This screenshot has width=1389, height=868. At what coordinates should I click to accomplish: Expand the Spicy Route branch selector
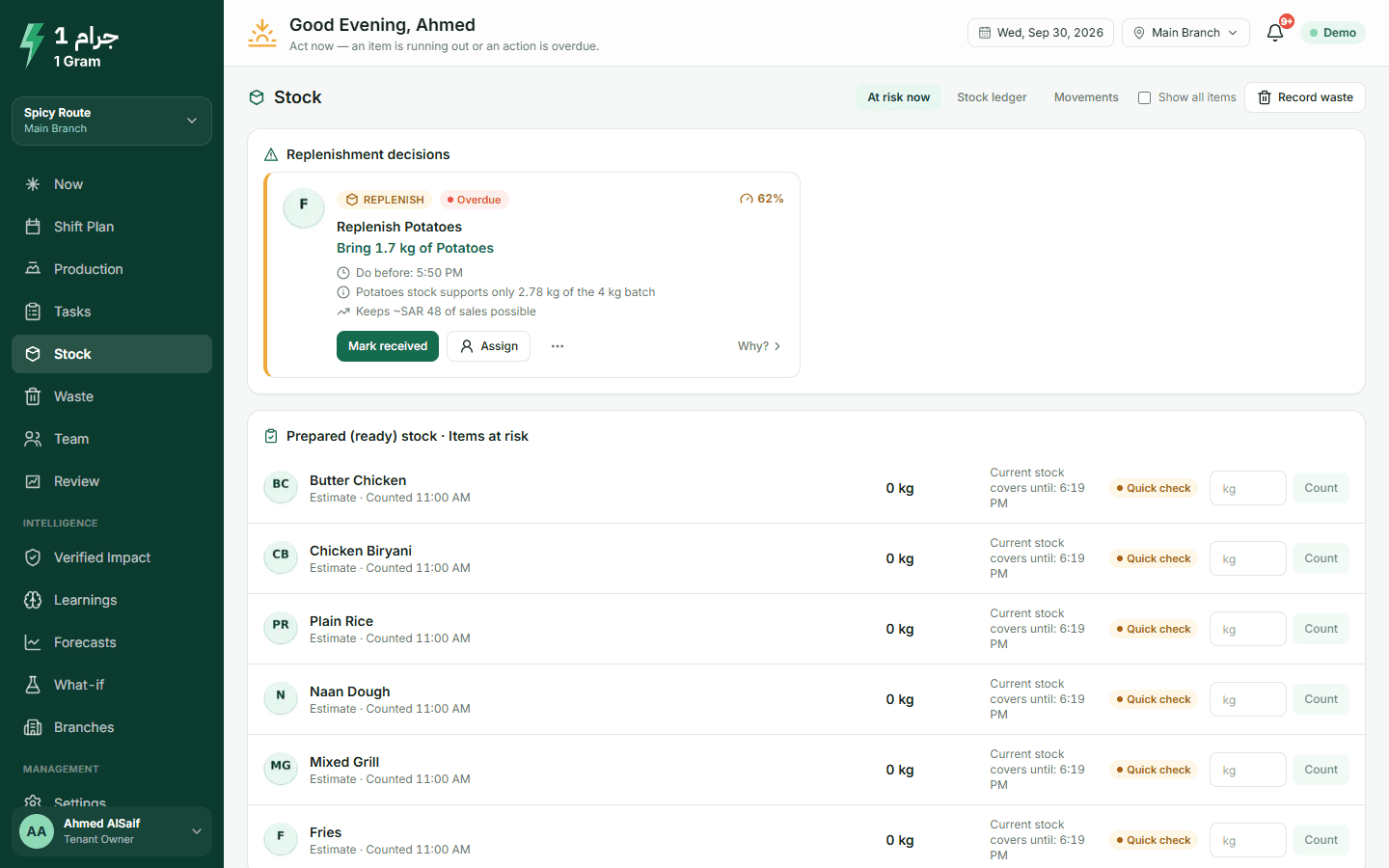pos(112,121)
